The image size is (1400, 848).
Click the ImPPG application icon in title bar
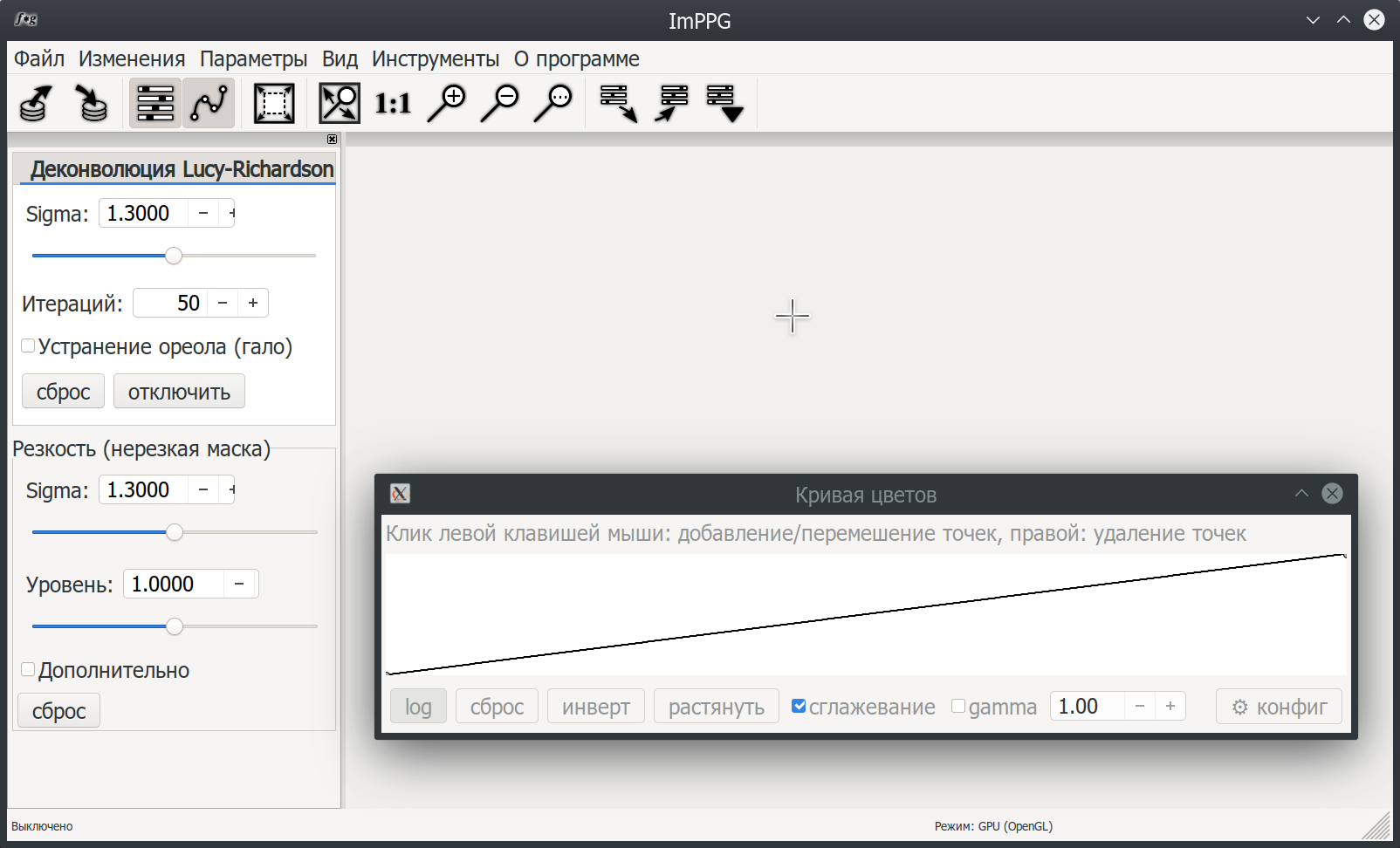(26, 19)
